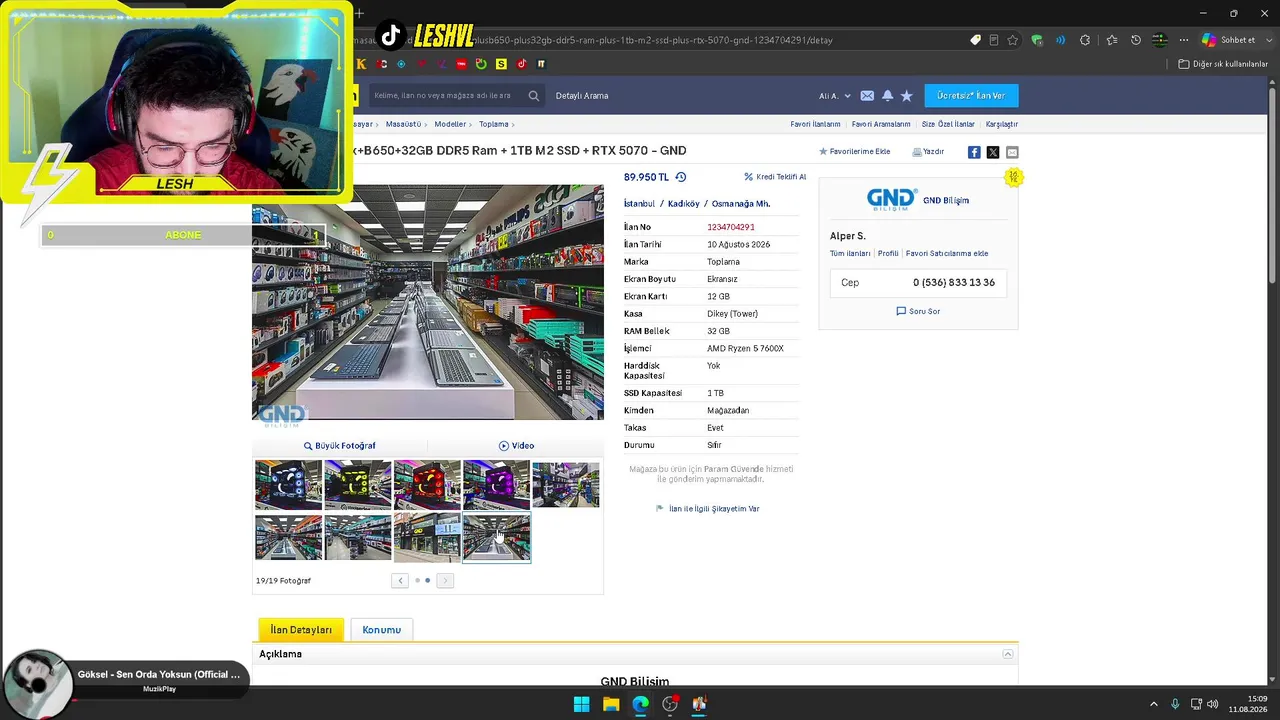
Task: Collapse the Açıklama section
Action: [x=1008, y=654]
